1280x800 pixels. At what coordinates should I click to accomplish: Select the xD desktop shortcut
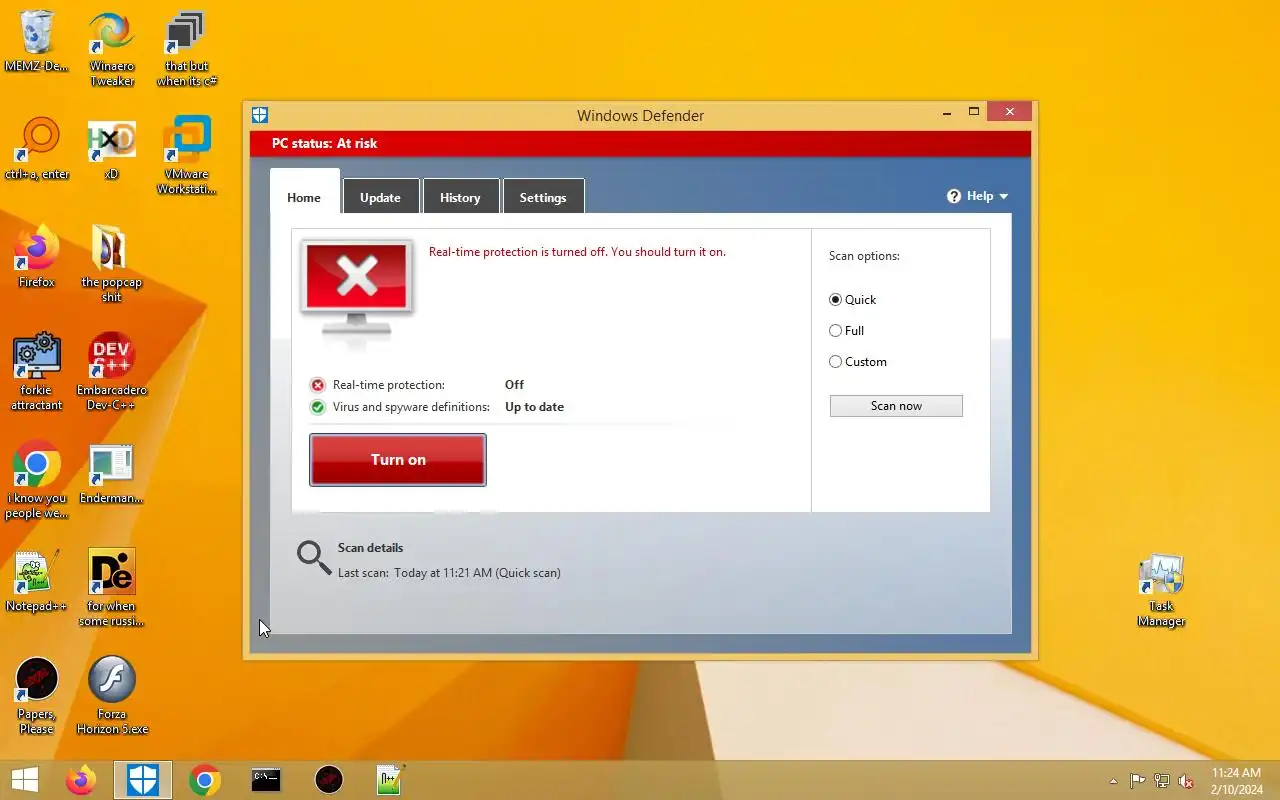(x=111, y=149)
